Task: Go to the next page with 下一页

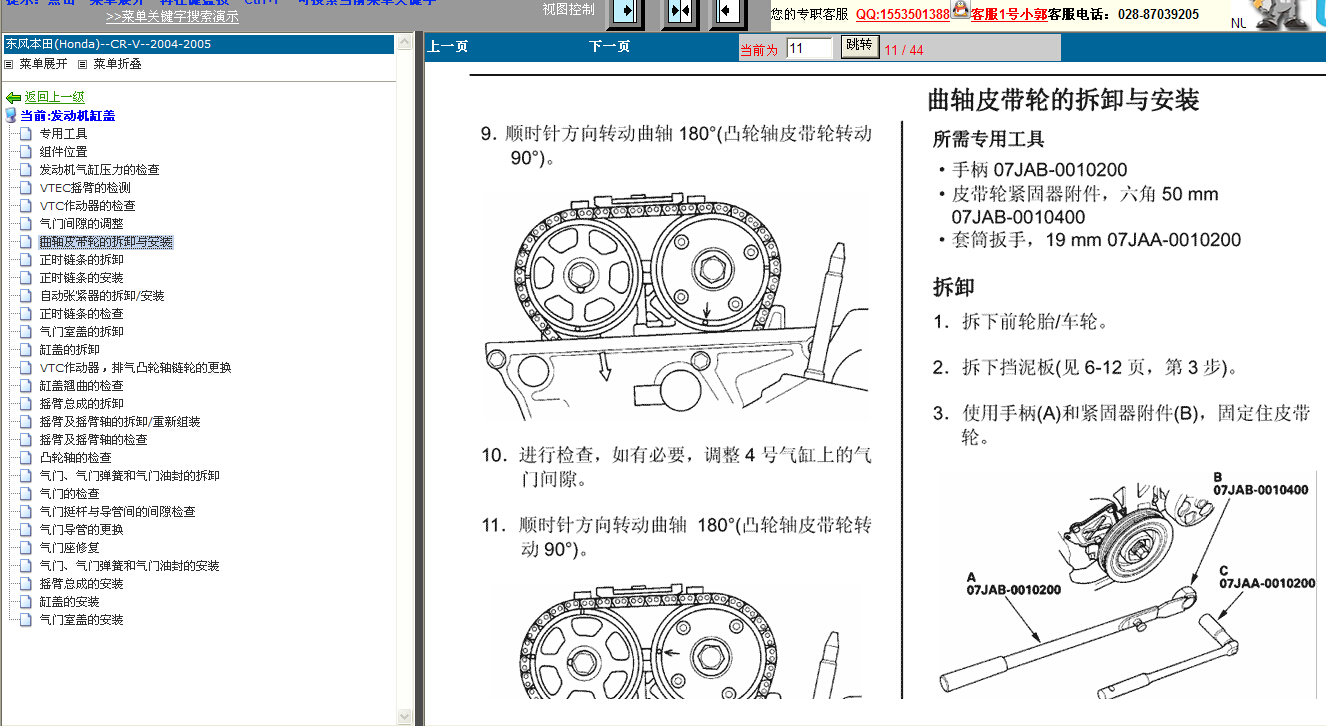Action: [x=609, y=47]
